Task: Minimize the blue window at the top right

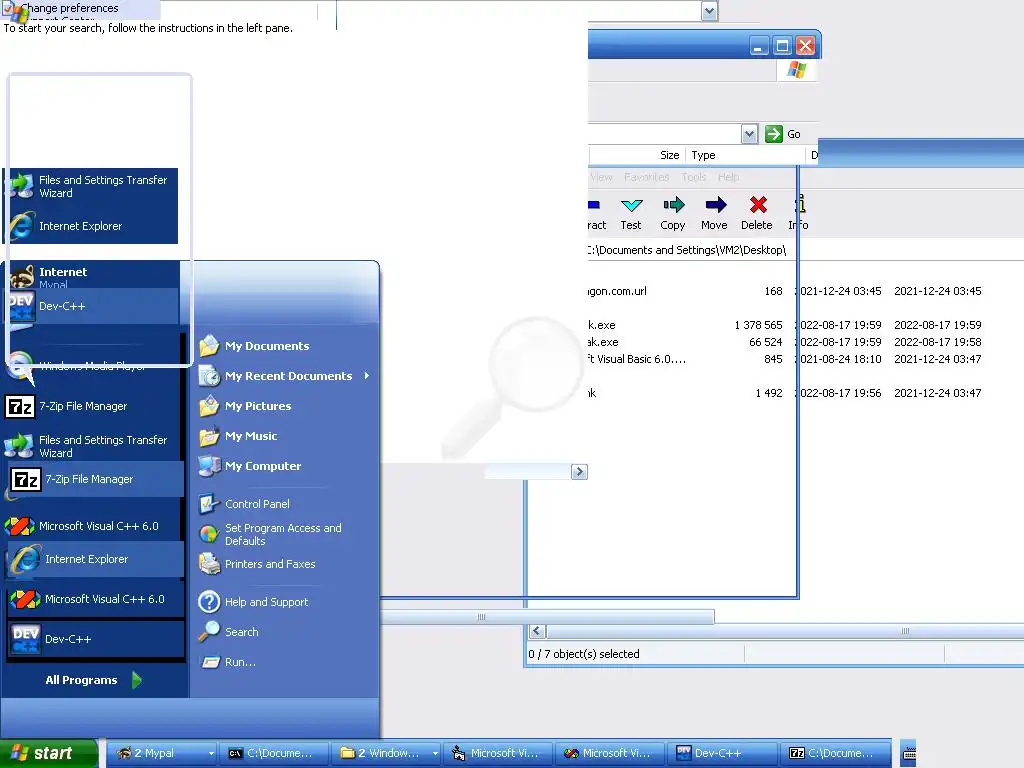Action: (758, 46)
